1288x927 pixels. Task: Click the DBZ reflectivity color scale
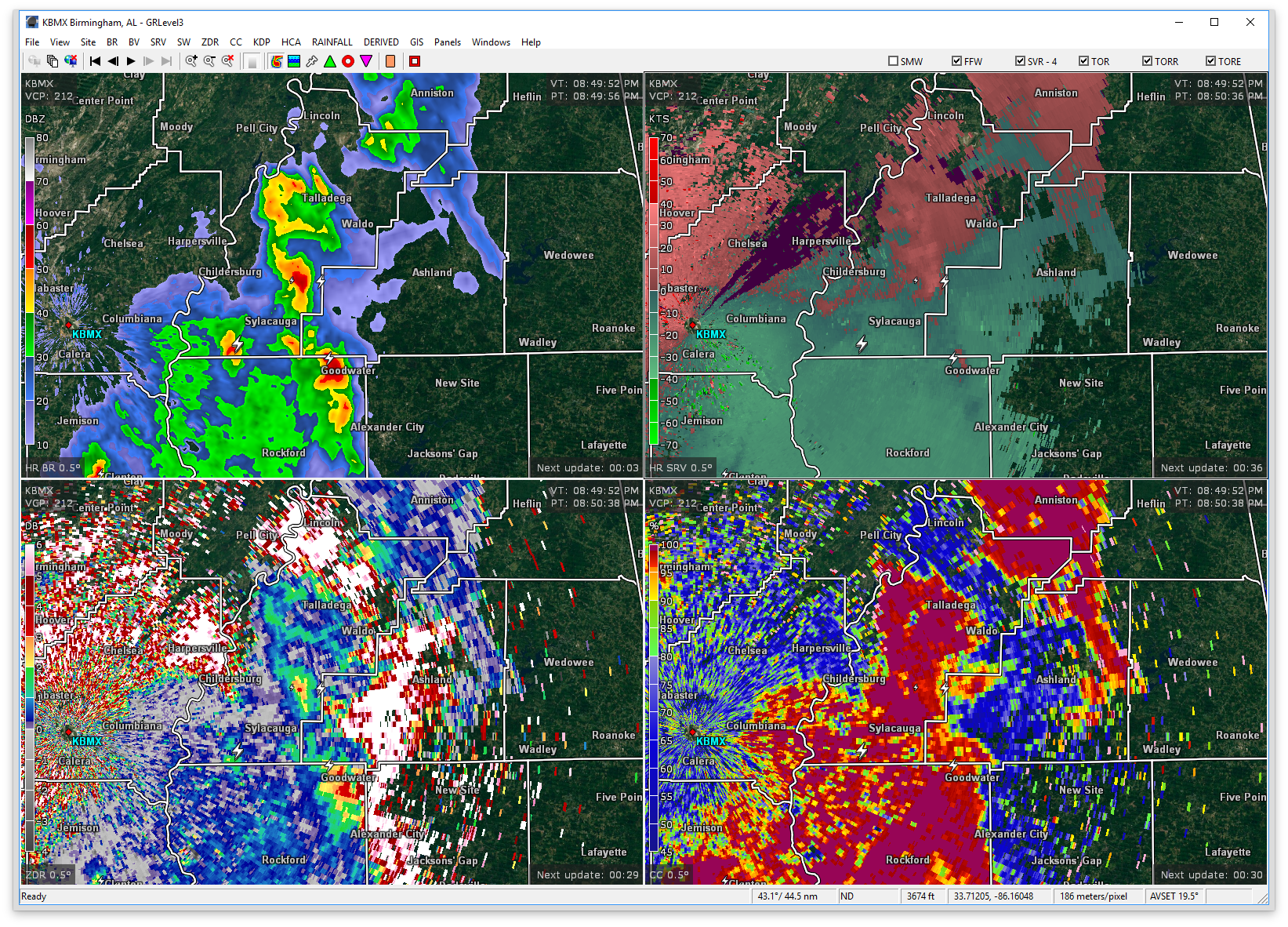(30, 298)
